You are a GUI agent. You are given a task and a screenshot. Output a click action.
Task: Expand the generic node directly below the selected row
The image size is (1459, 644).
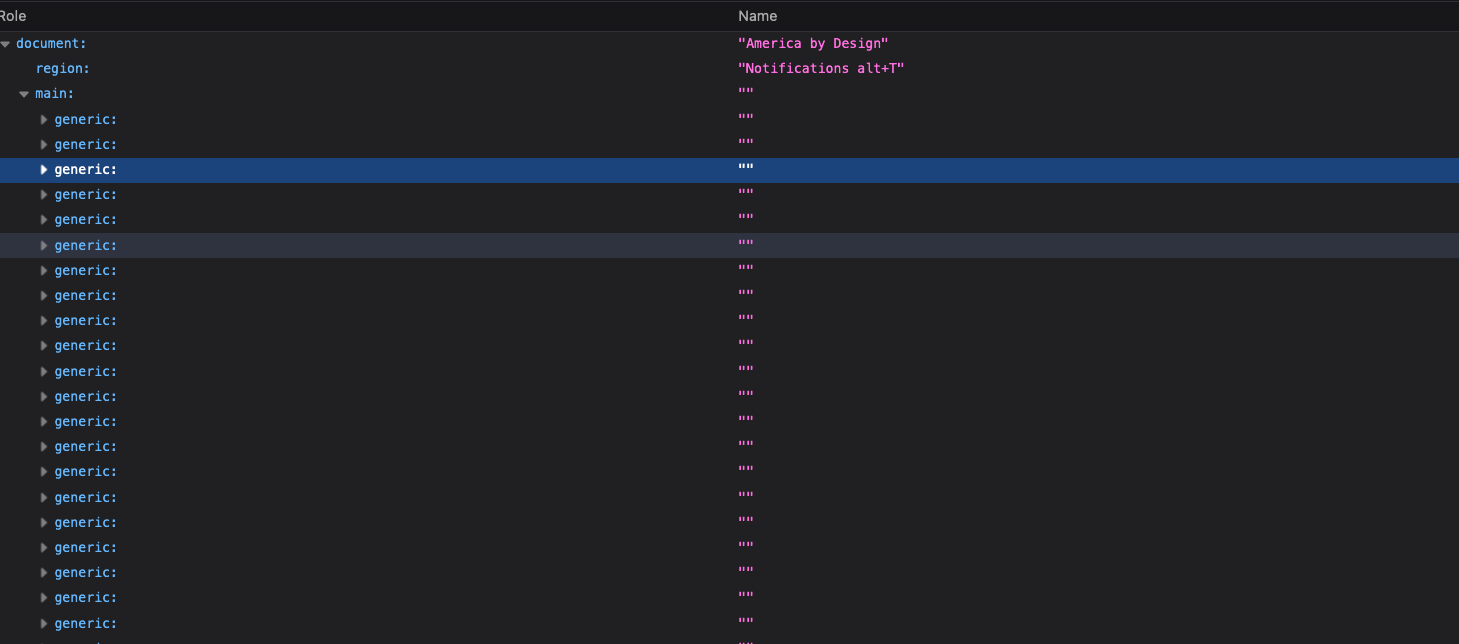[x=44, y=195]
